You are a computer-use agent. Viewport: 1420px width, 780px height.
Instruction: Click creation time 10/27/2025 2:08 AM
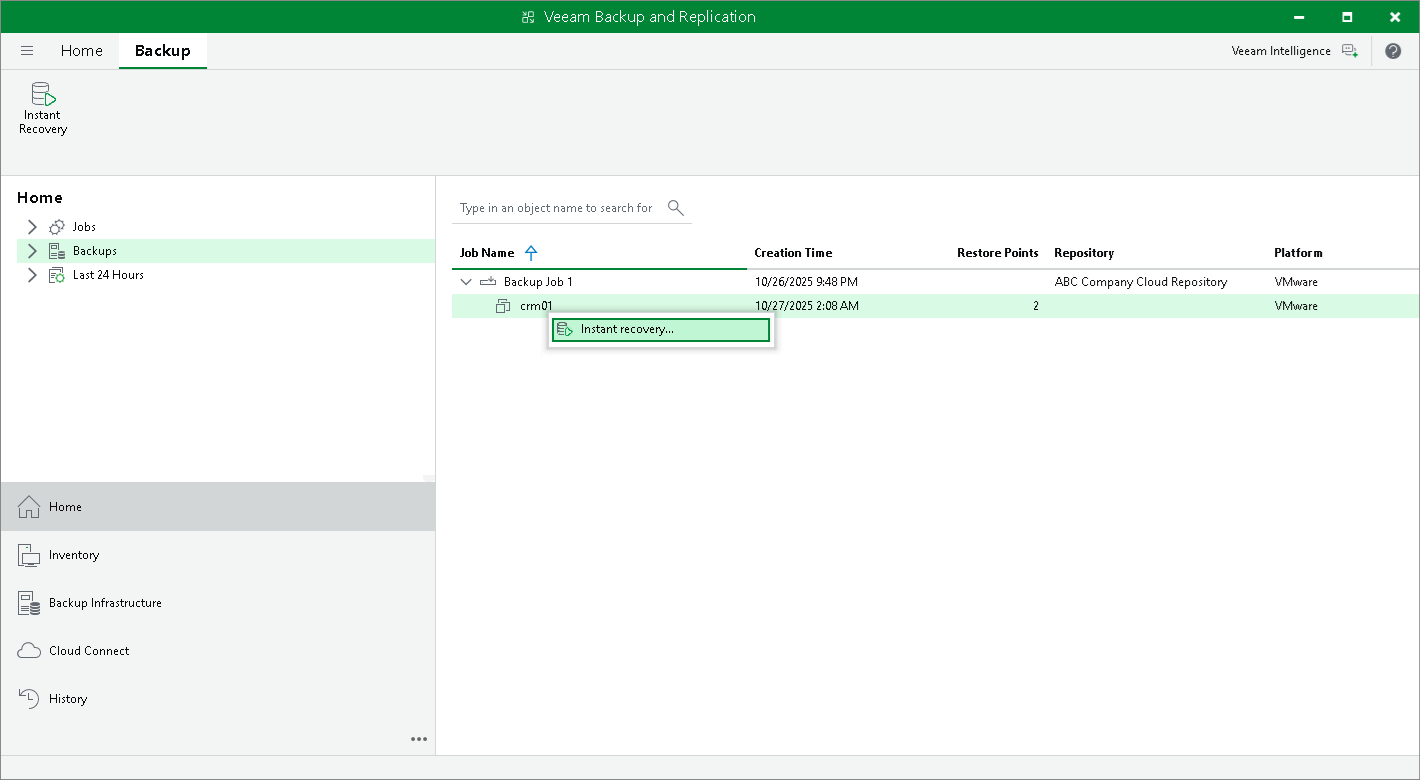tap(806, 306)
